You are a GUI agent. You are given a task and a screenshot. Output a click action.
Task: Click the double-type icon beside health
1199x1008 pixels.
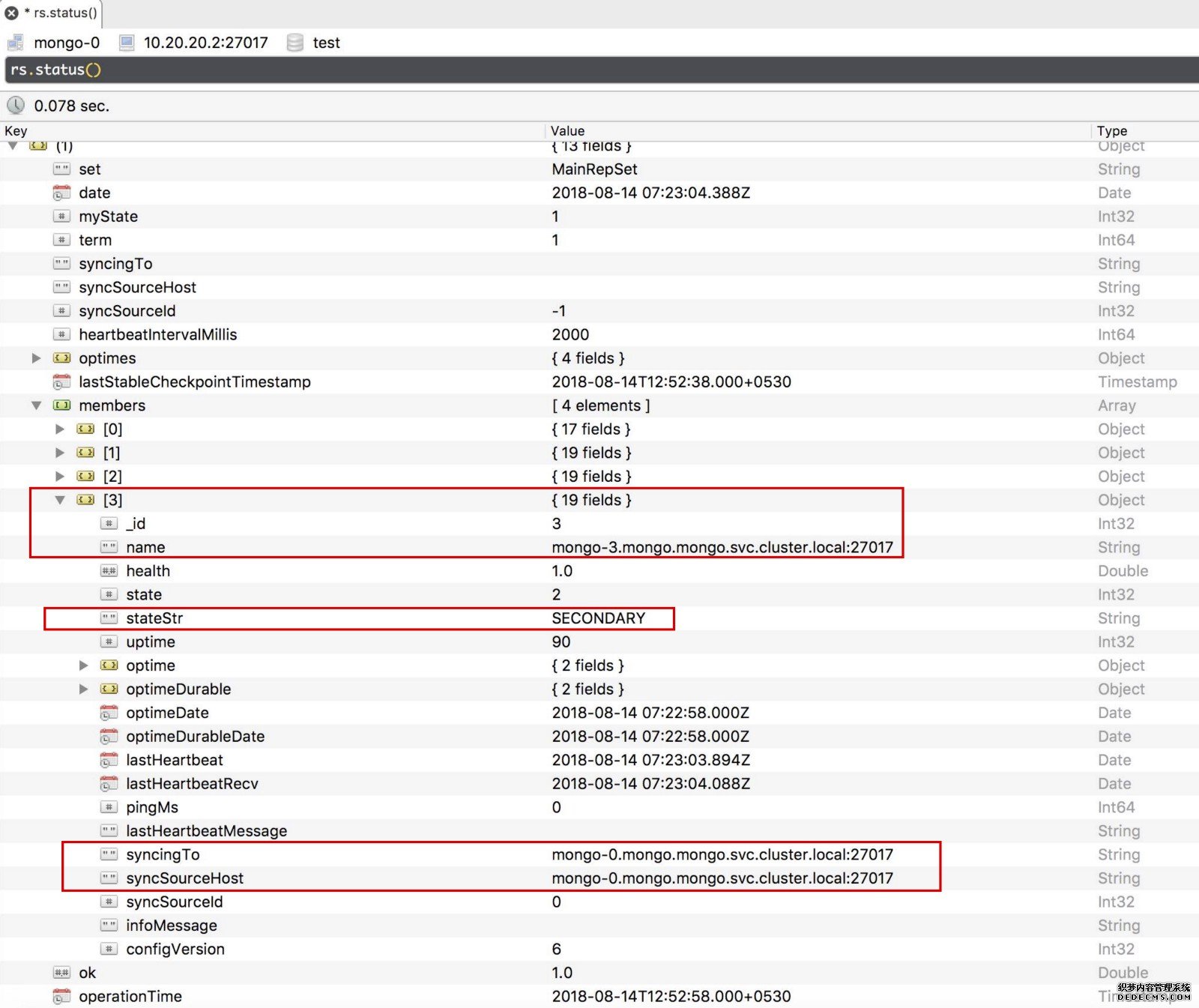coord(109,571)
